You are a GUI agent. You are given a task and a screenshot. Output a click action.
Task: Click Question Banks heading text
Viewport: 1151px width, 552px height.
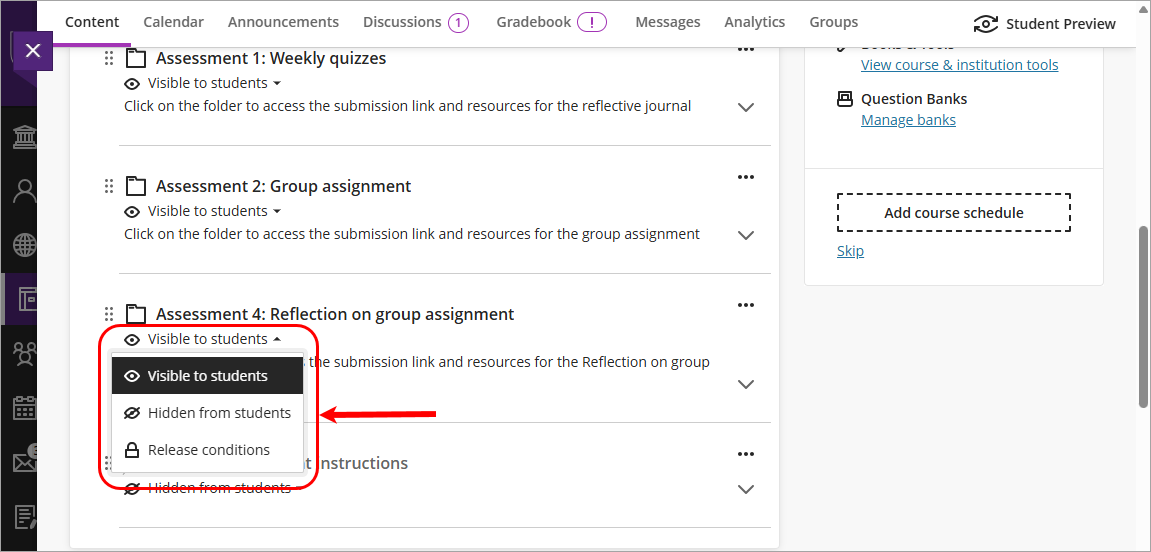tap(914, 99)
